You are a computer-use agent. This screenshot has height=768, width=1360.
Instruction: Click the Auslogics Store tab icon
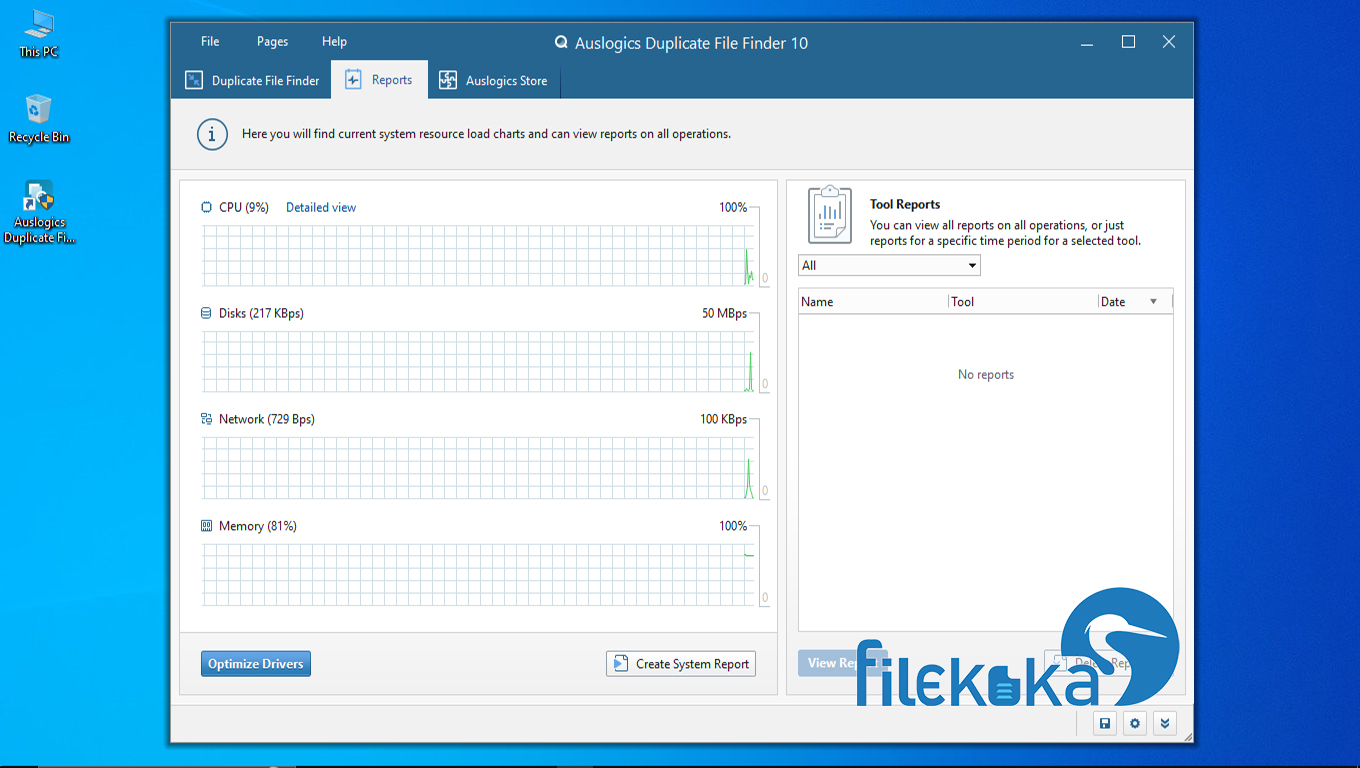pyautogui.click(x=448, y=80)
